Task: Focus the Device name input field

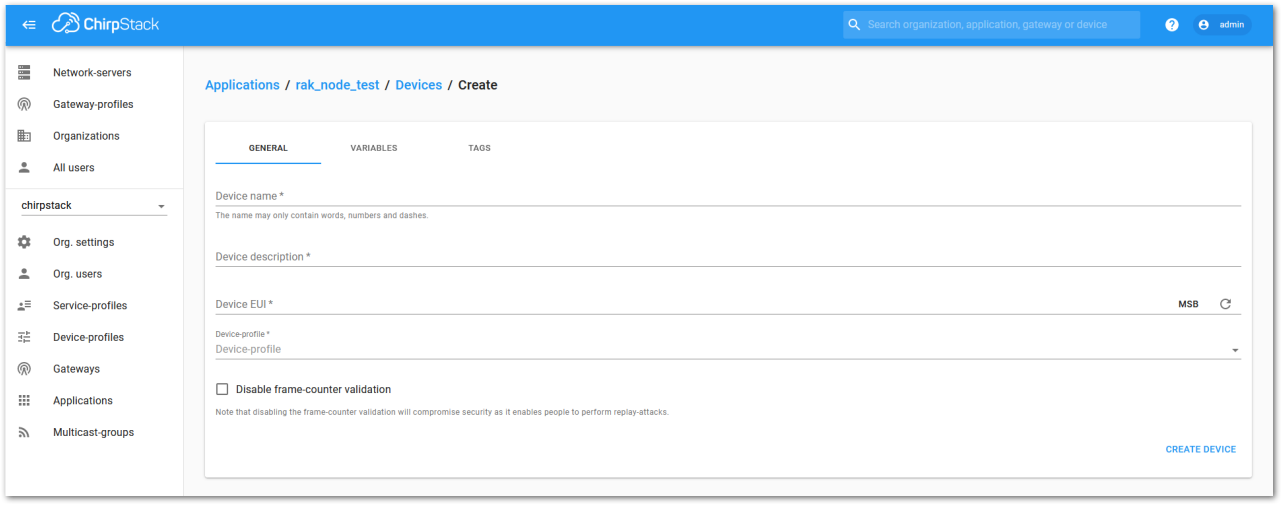Action: 728,196
